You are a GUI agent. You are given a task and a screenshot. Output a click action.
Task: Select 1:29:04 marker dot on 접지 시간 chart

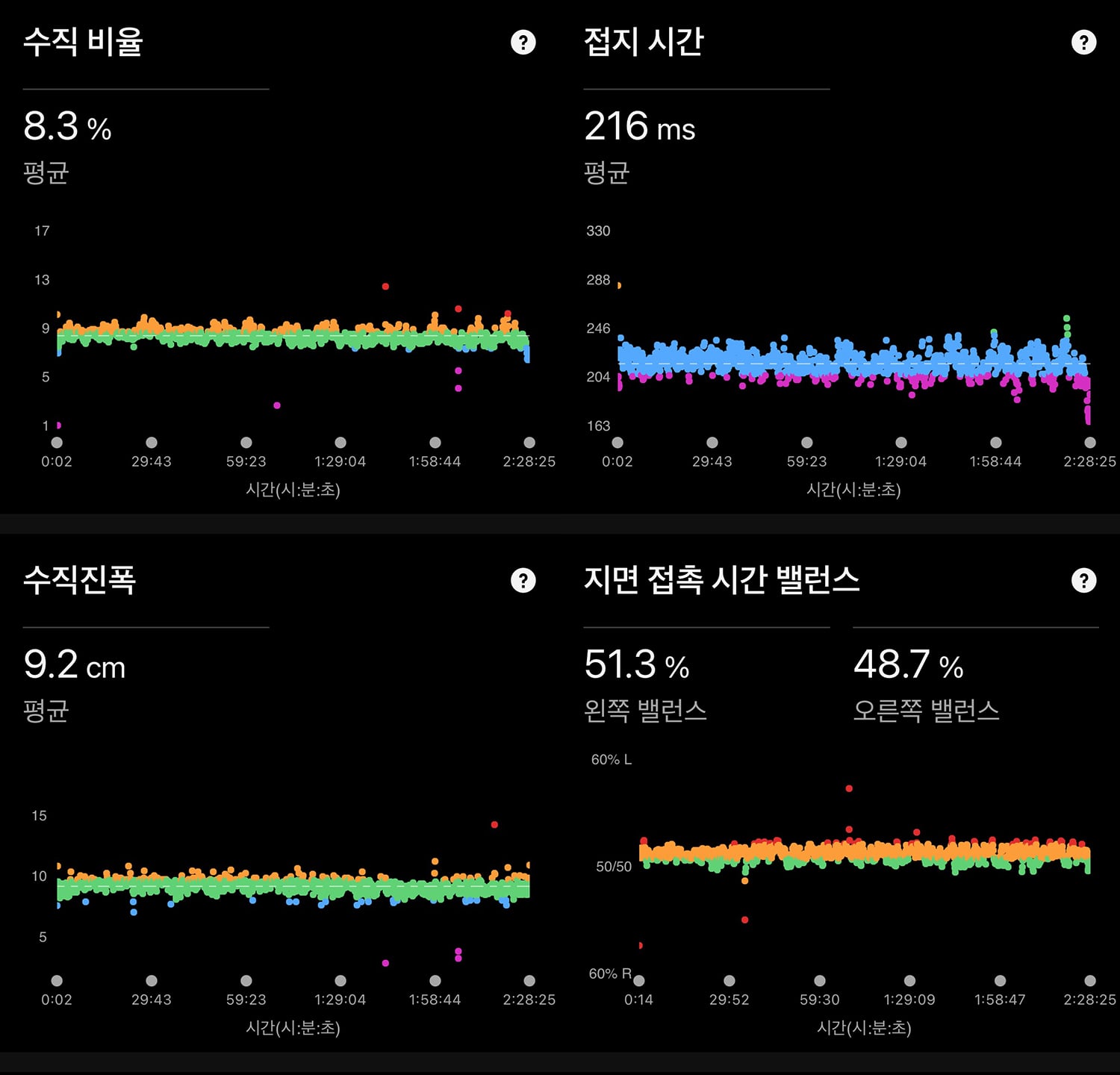[901, 443]
